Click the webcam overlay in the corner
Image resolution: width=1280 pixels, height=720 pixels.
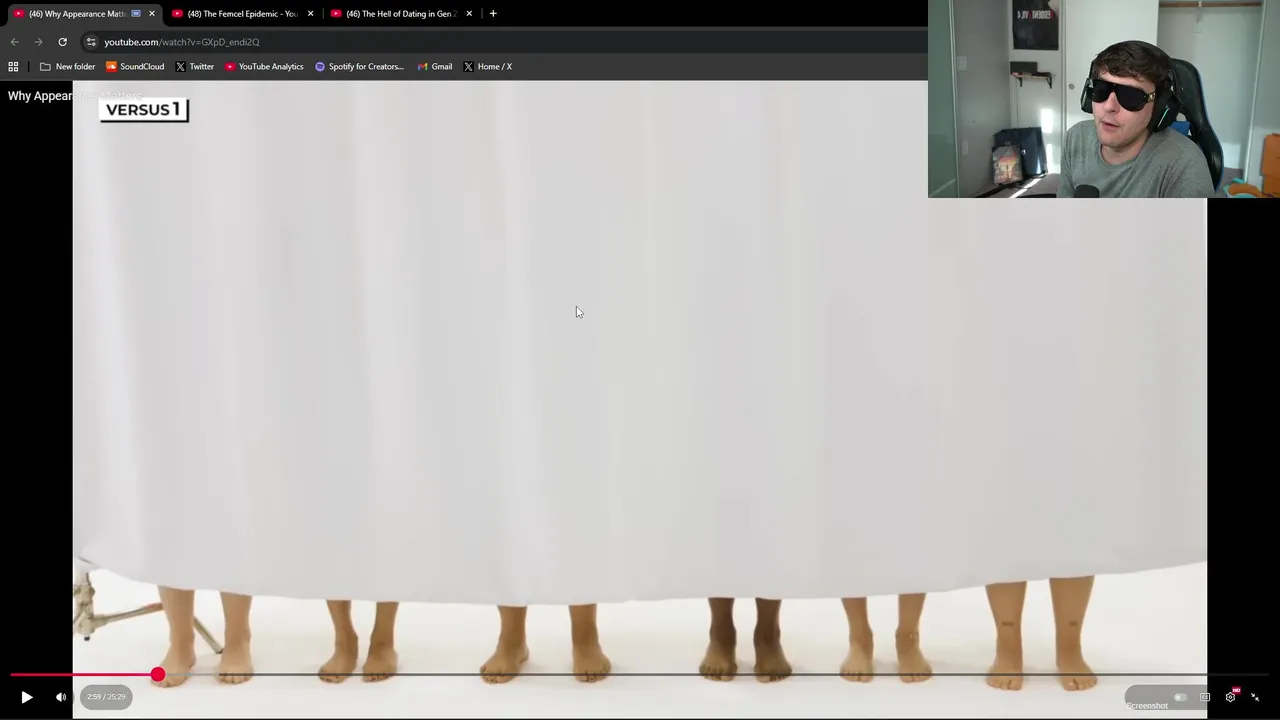pyautogui.click(x=1104, y=99)
